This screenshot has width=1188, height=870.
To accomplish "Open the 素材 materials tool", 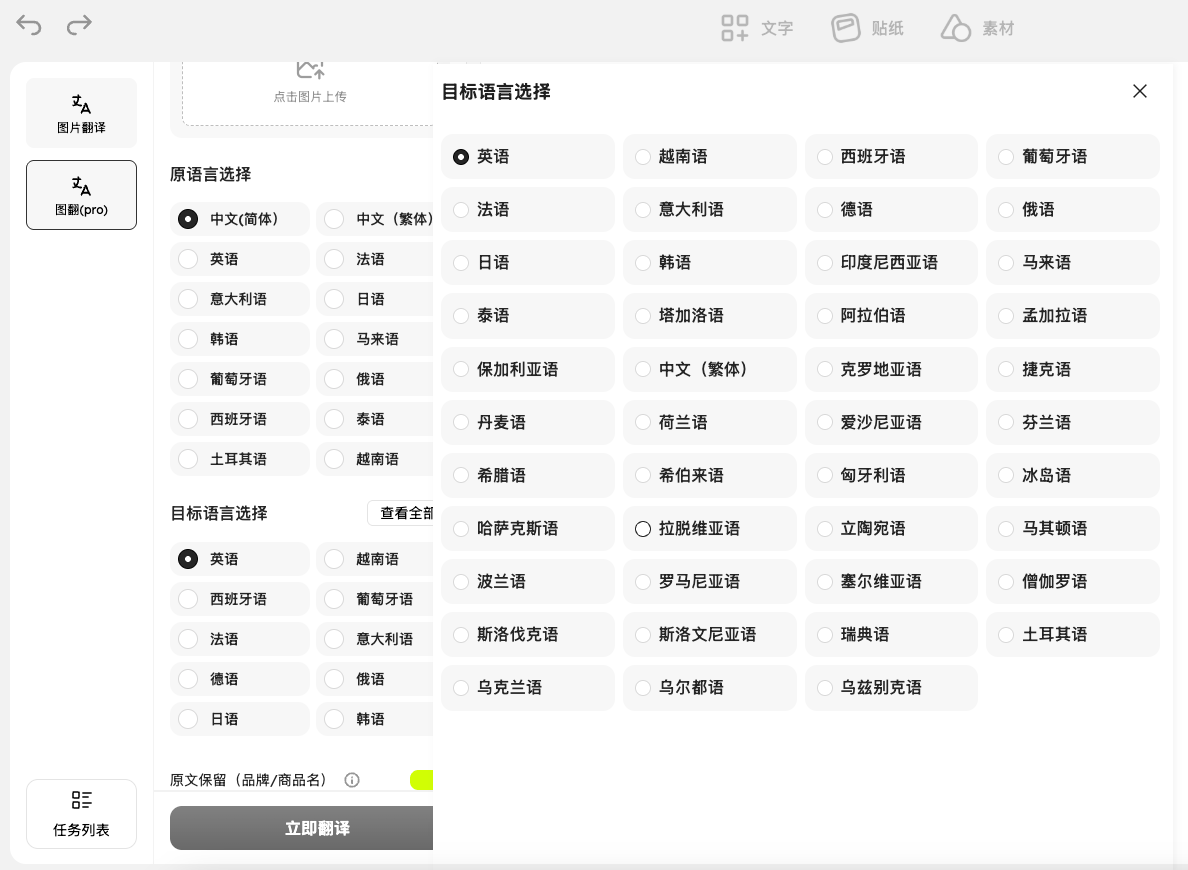I will [x=977, y=28].
